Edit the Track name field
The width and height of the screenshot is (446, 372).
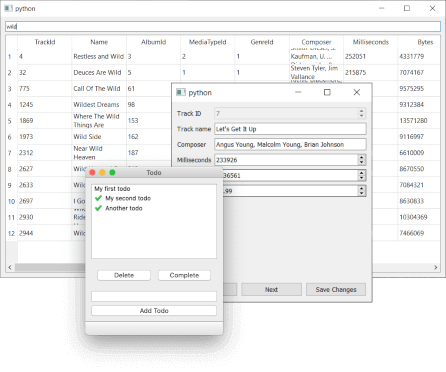click(290, 129)
